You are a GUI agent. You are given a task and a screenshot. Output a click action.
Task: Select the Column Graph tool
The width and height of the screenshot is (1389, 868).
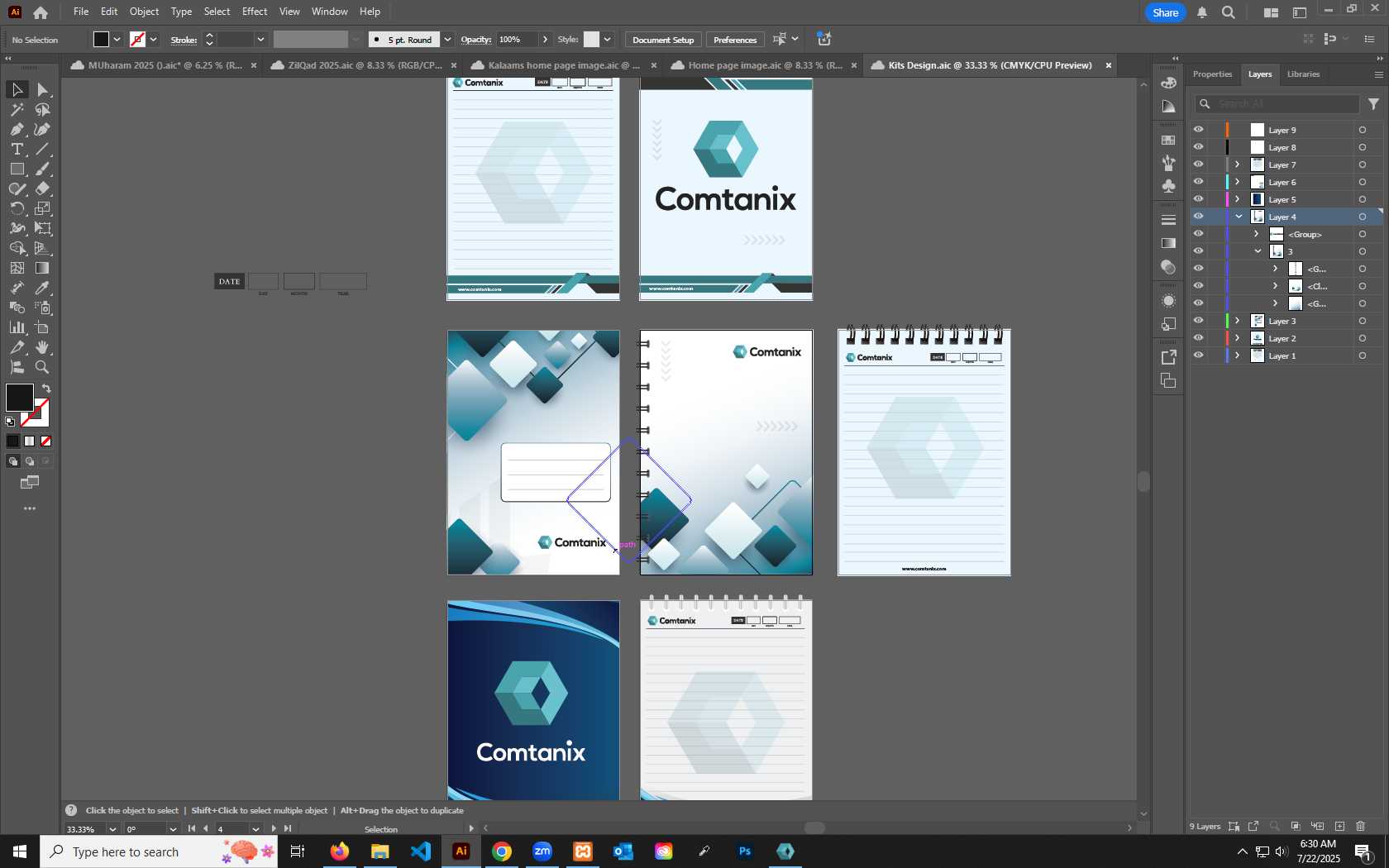17,327
